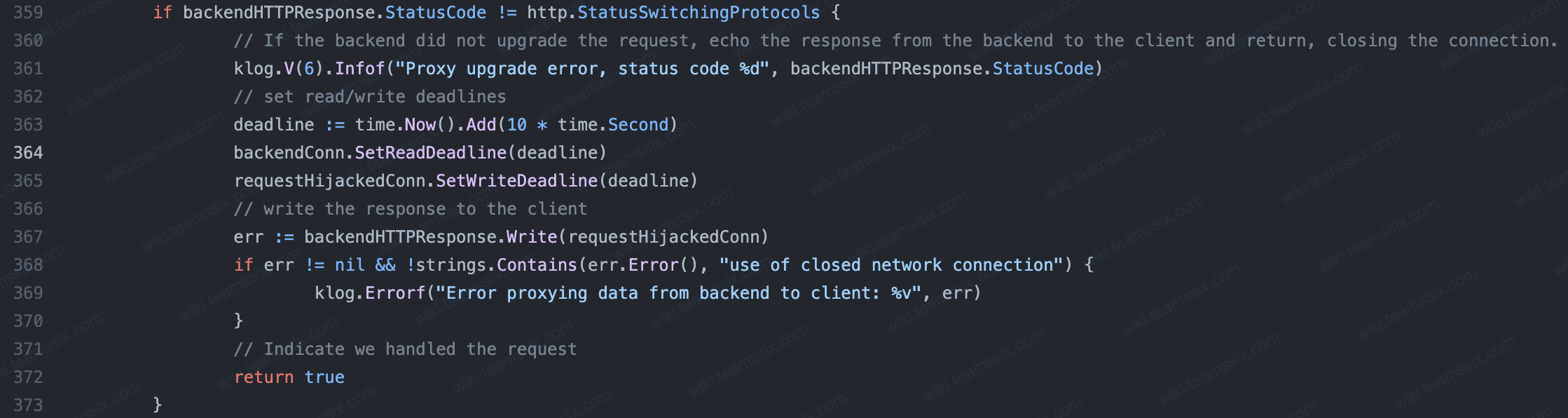Click line number 359 in the gutter
This screenshot has width=1568, height=418.
click(28, 13)
